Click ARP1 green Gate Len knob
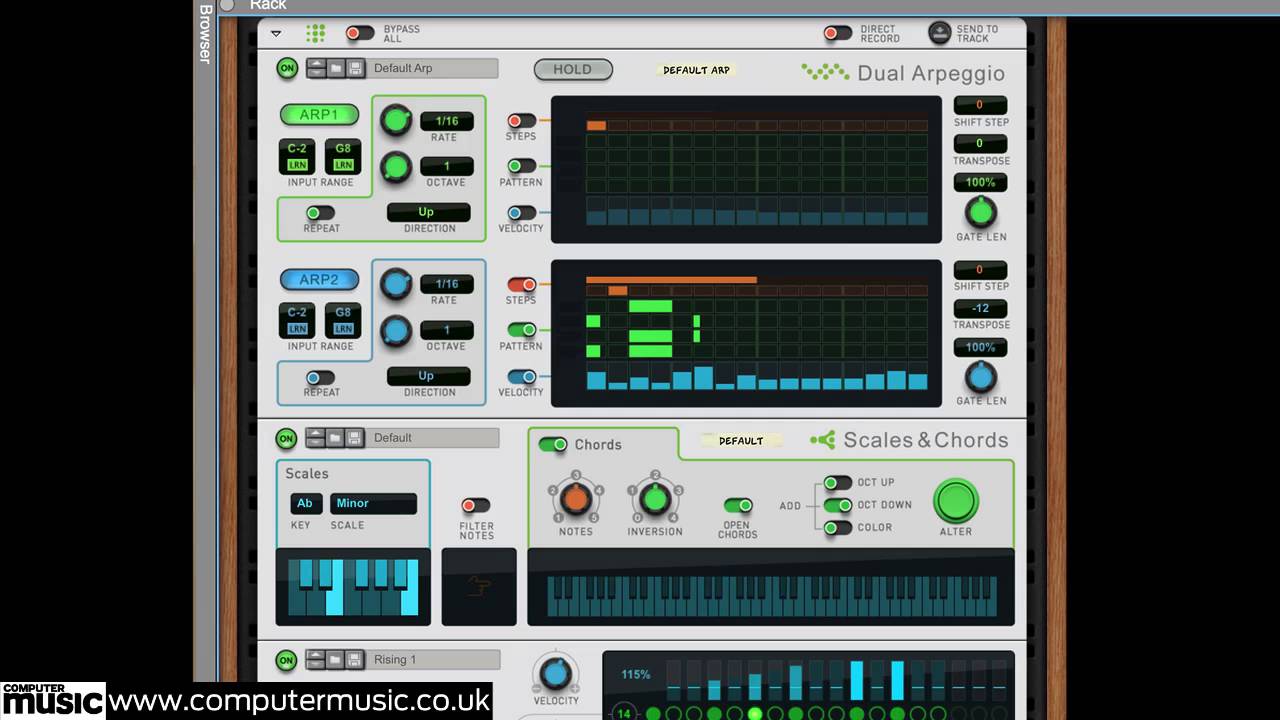The image size is (1280, 720). (981, 212)
